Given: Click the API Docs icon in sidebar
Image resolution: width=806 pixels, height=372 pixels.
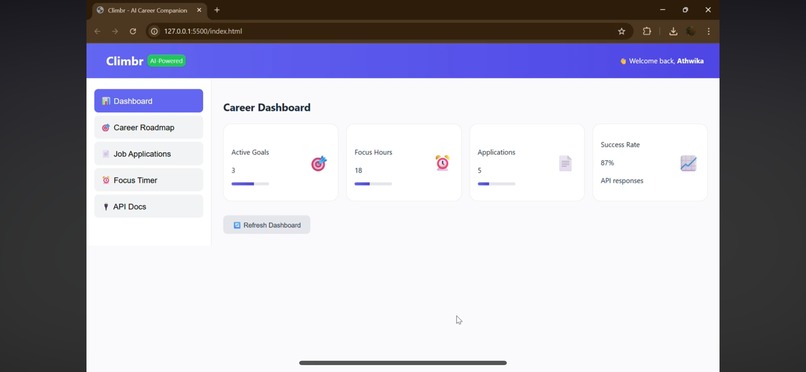Looking at the screenshot, I should click(106, 207).
